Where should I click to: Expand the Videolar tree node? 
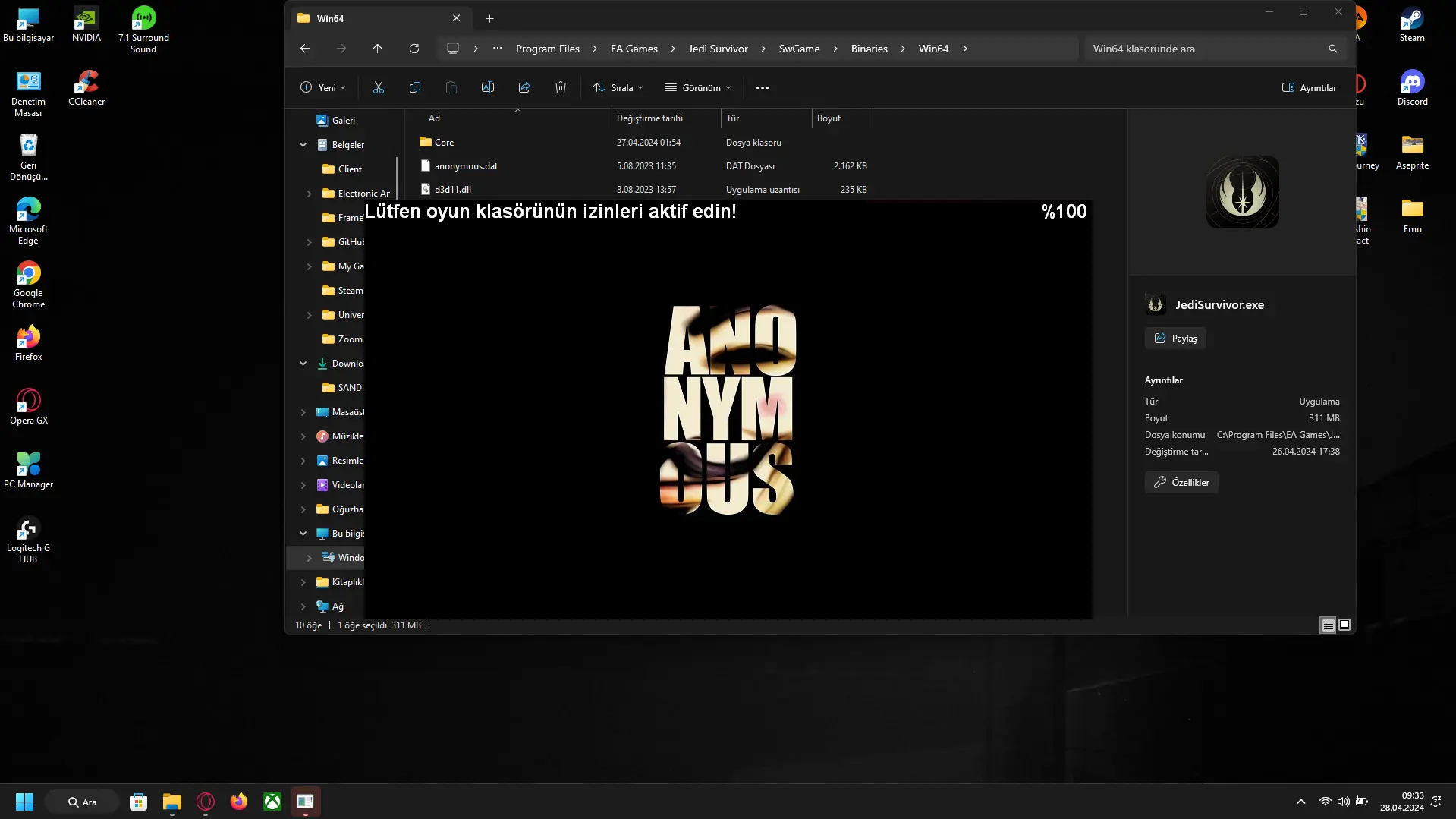pos(303,485)
